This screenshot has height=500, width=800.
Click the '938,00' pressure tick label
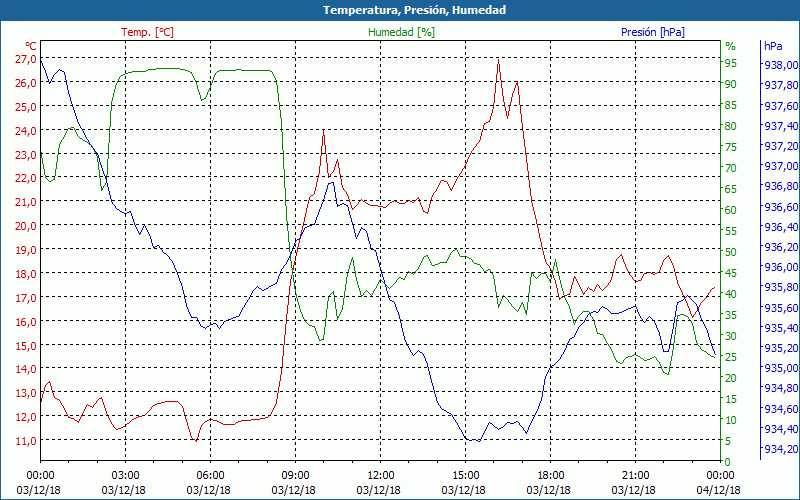(779, 65)
